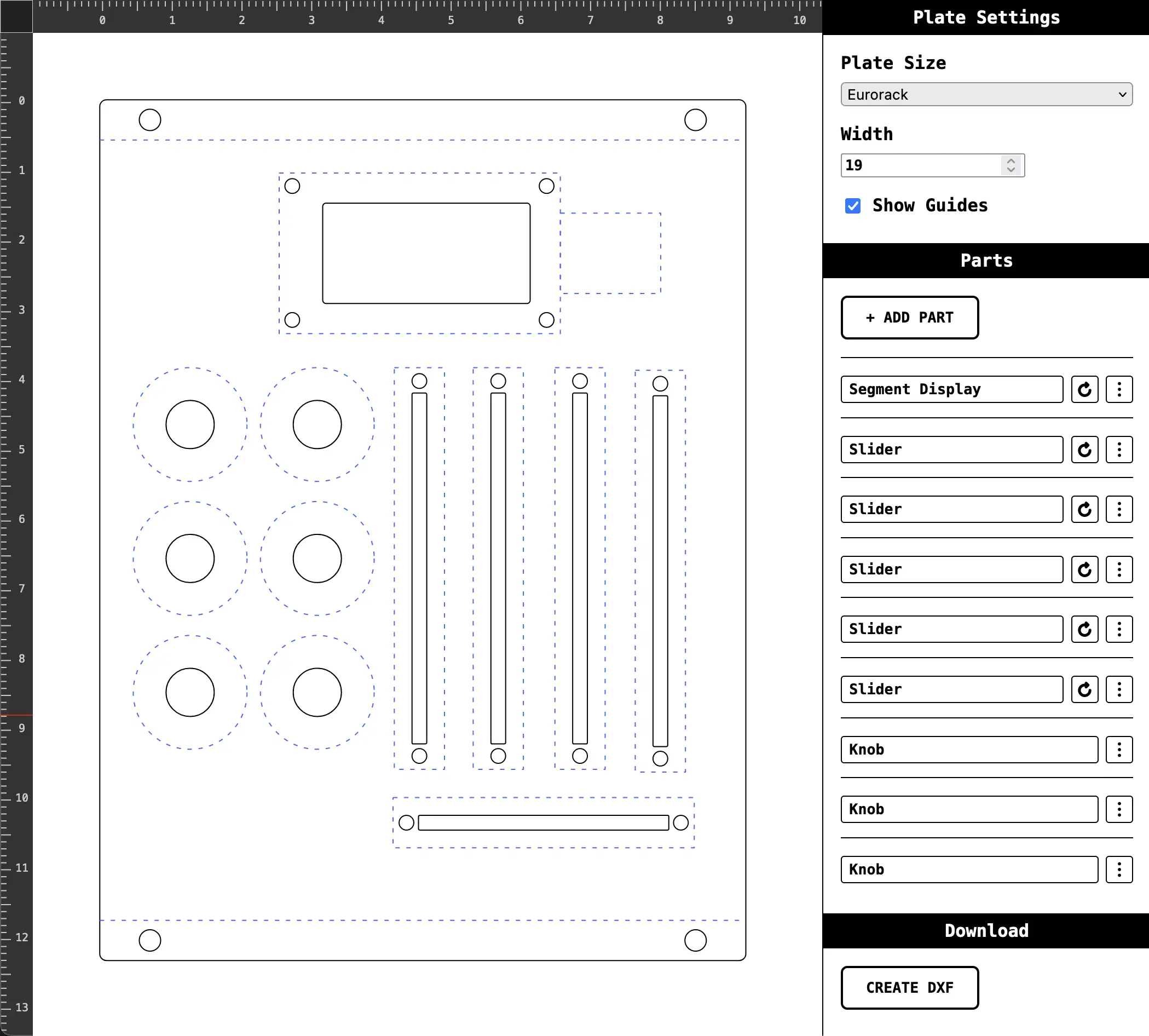This screenshot has width=1149, height=1036.
Task: Open options menu for last Knob row
Action: pyautogui.click(x=1119, y=870)
